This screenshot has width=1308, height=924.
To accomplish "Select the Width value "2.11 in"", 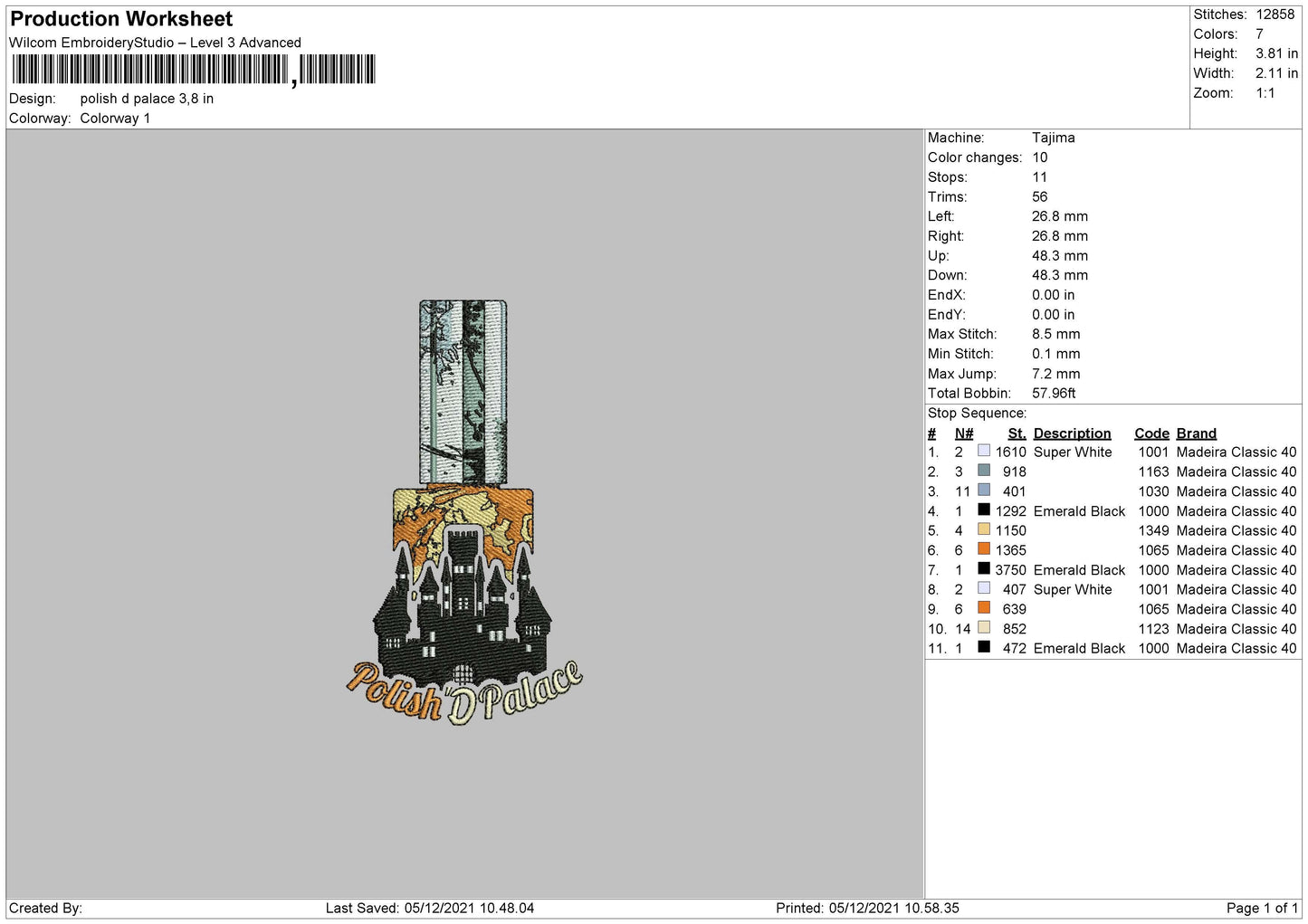I will 1276,73.
